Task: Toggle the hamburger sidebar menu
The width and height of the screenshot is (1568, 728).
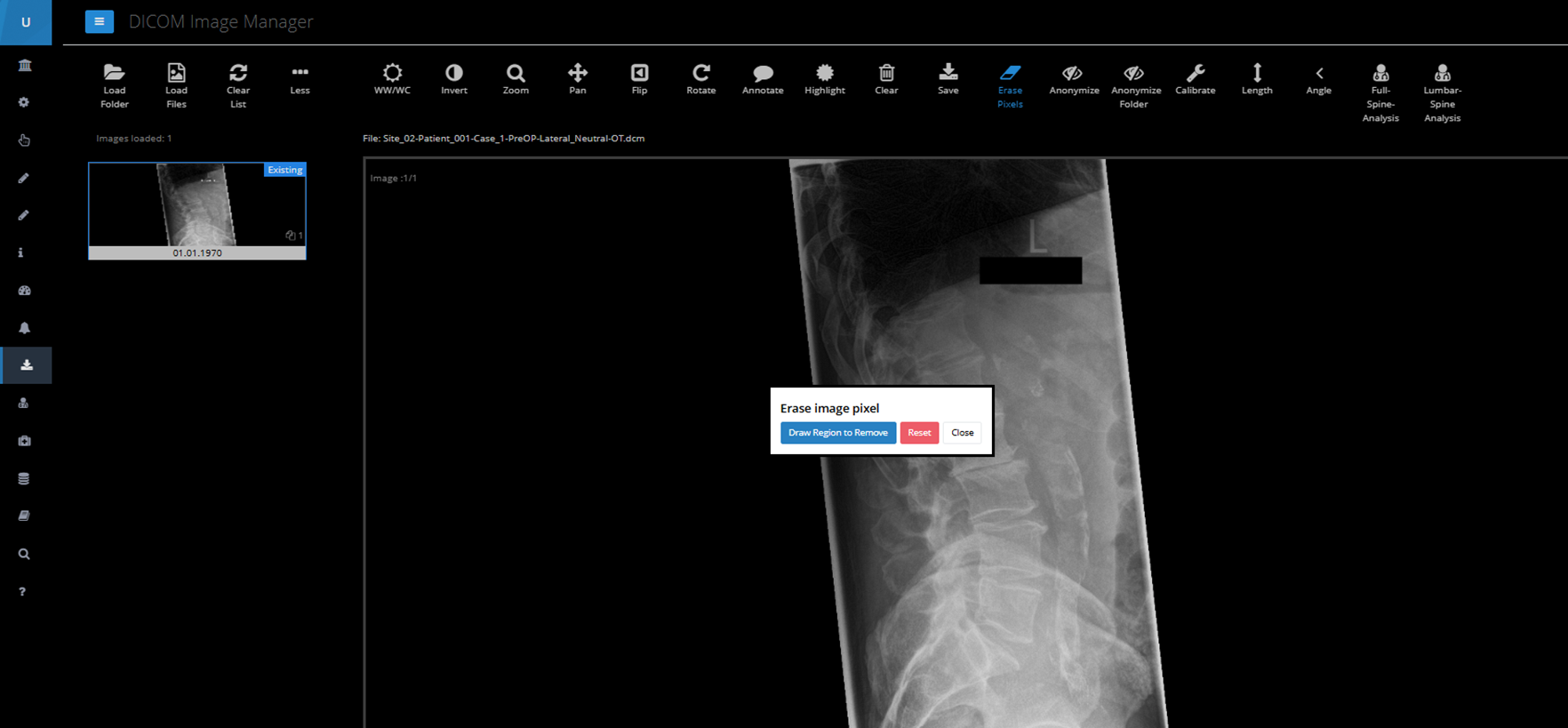Action: click(100, 21)
